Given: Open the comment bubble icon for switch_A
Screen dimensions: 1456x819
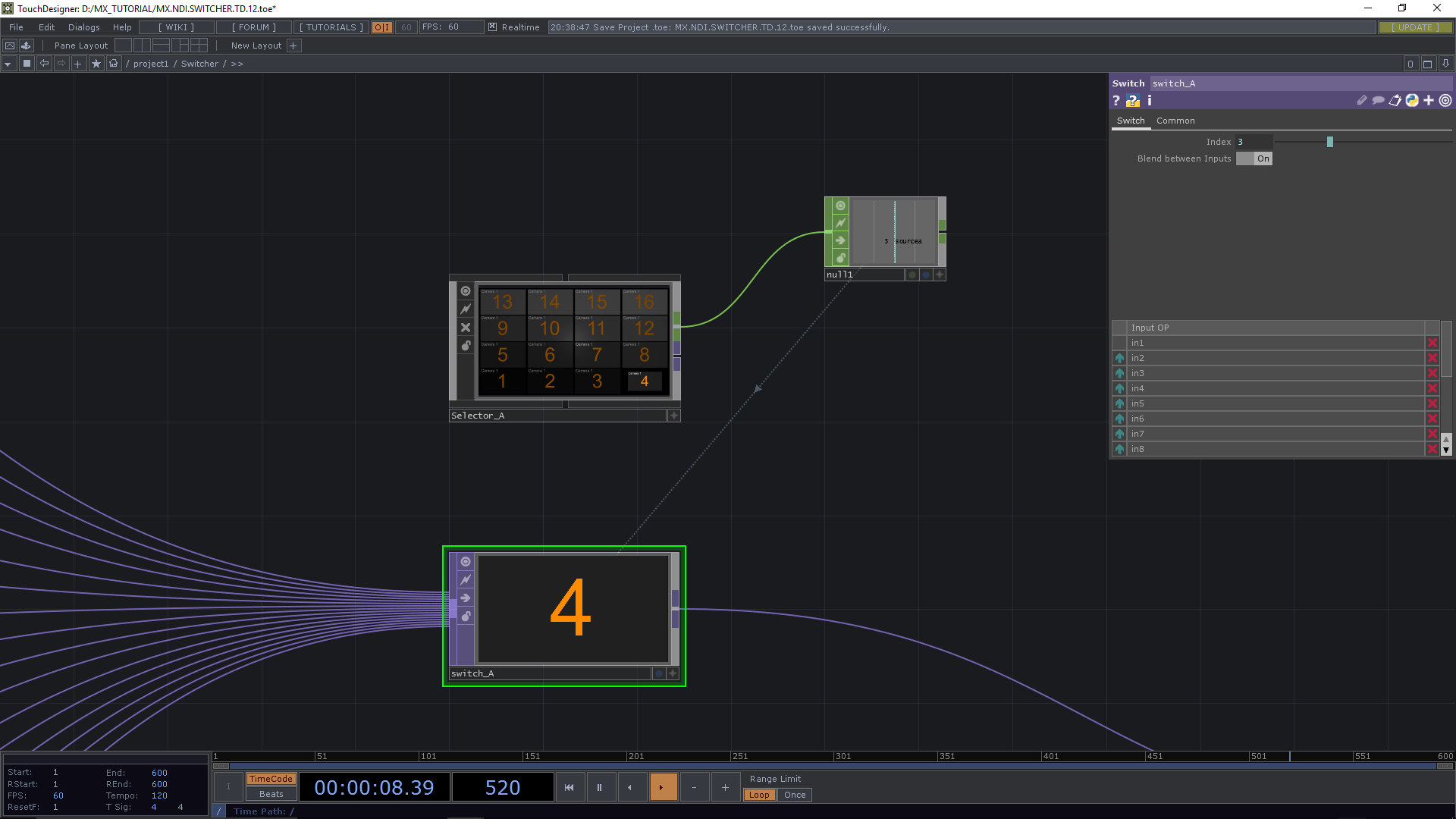Looking at the screenshot, I should (1378, 100).
